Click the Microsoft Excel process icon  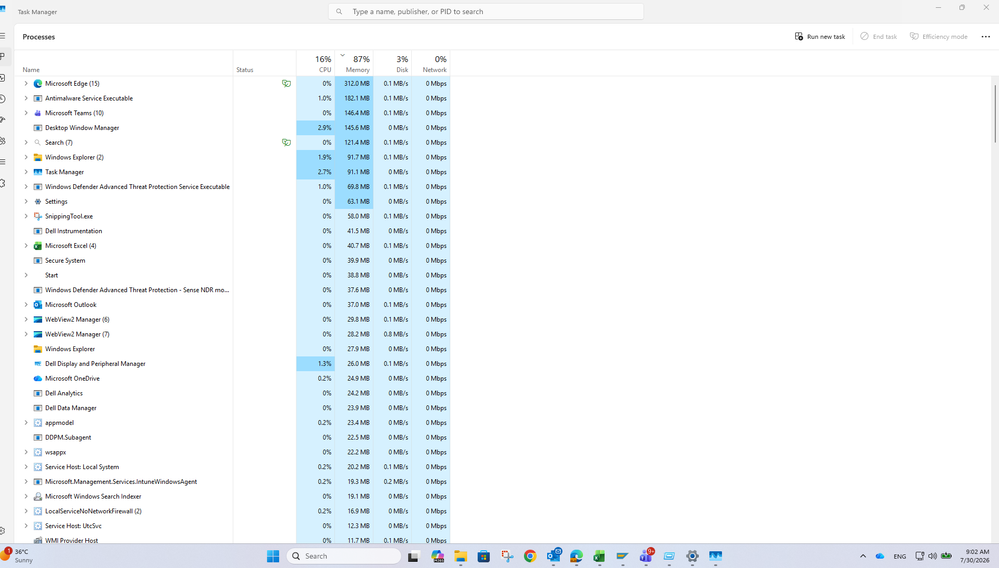(x=38, y=246)
